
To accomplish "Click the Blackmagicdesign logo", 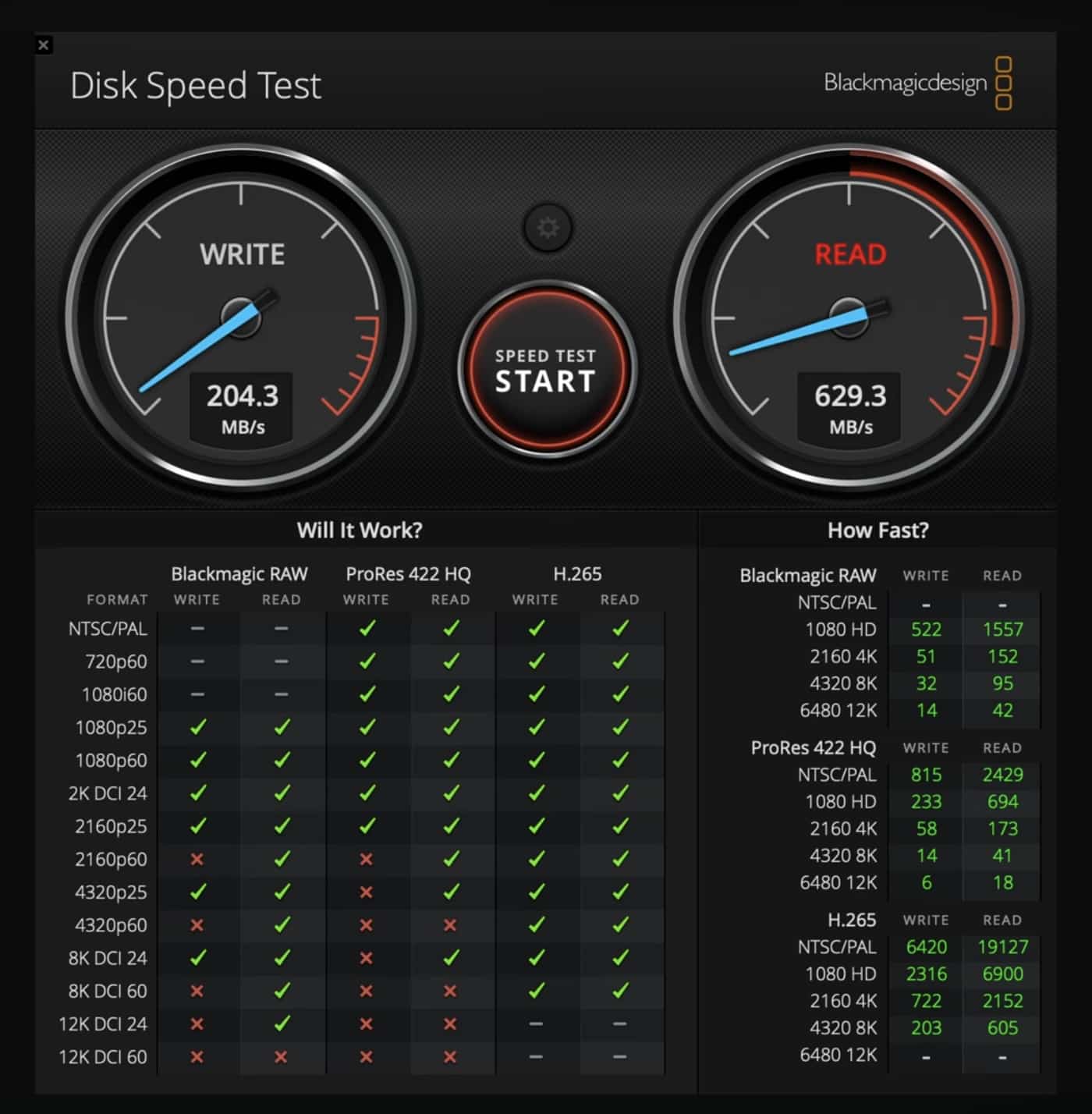I will click(919, 82).
